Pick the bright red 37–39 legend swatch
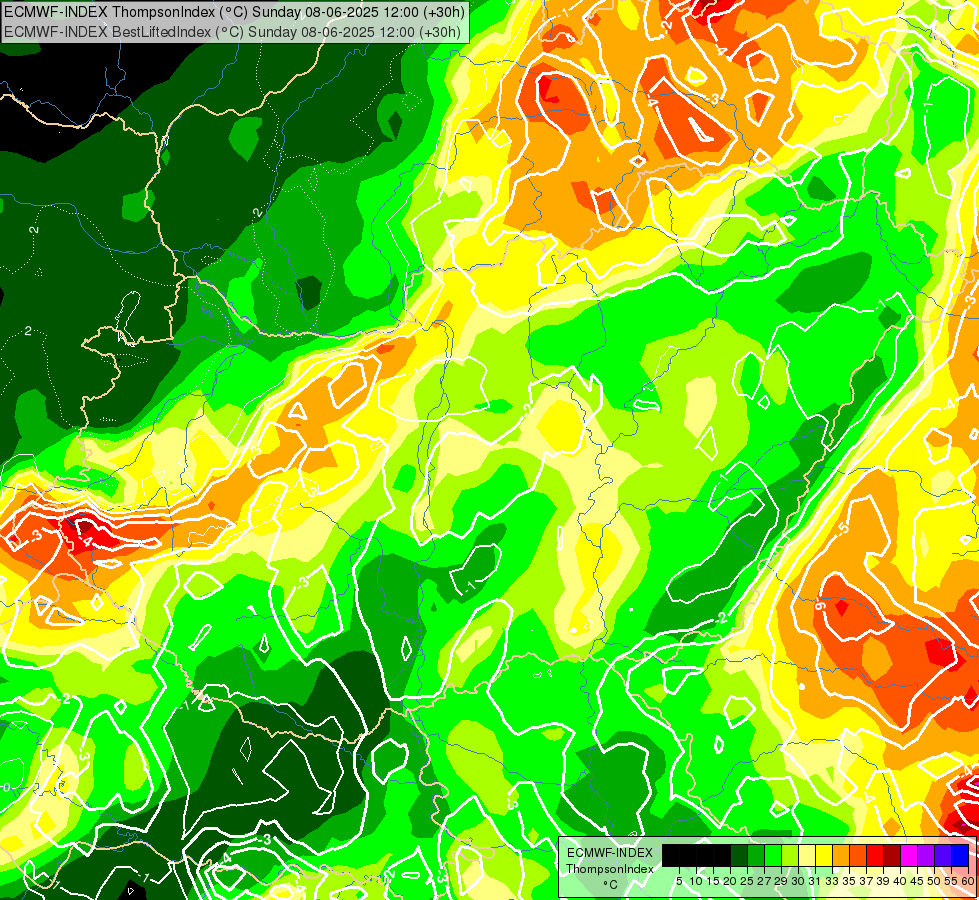Screen dimensions: 979x900 point(875,855)
